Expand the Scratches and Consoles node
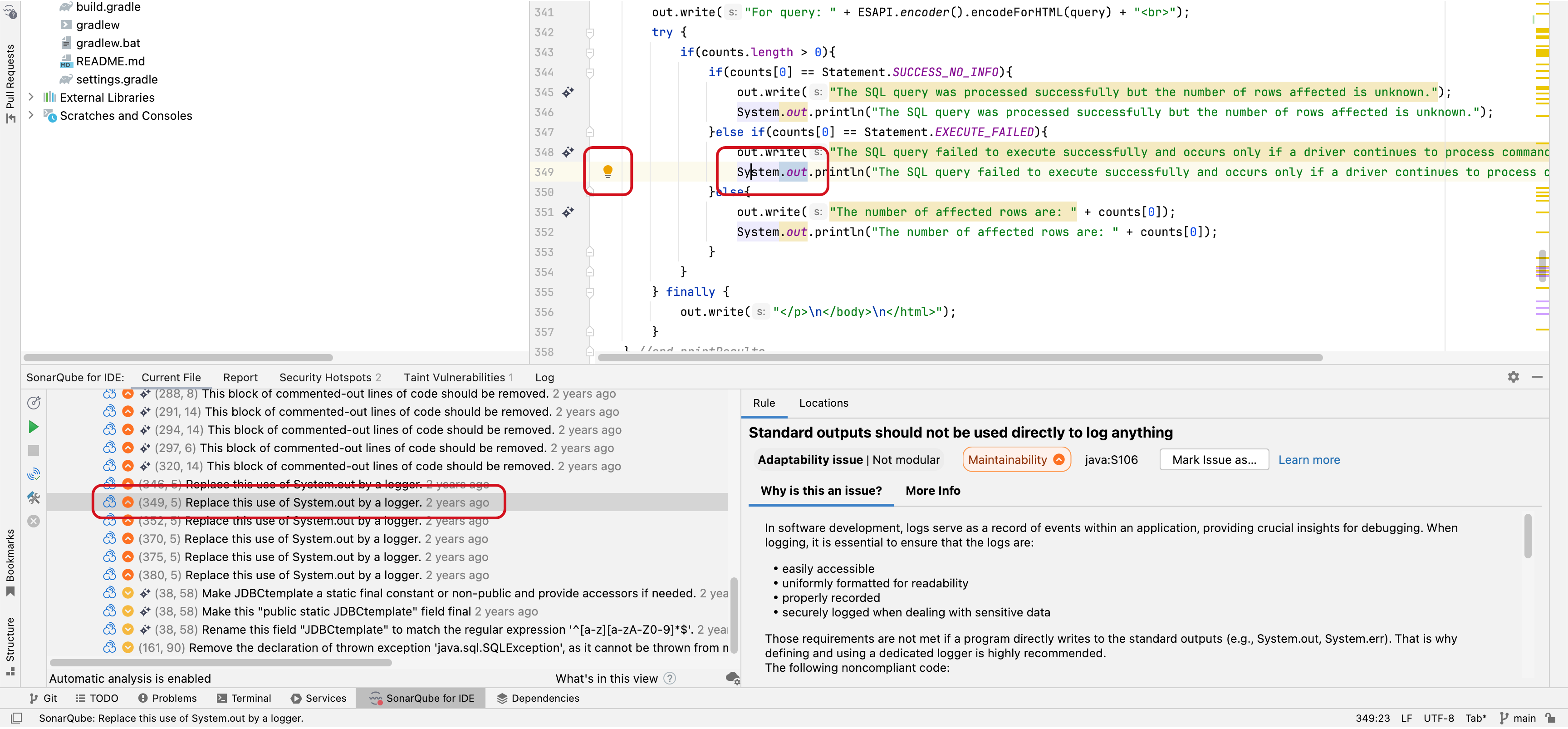This screenshot has width=1568, height=729. [31, 116]
